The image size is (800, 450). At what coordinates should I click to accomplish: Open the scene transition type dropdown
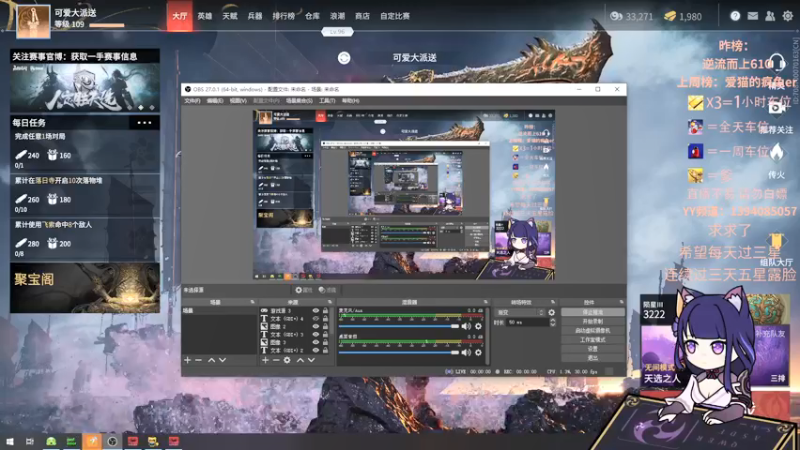[520, 312]
